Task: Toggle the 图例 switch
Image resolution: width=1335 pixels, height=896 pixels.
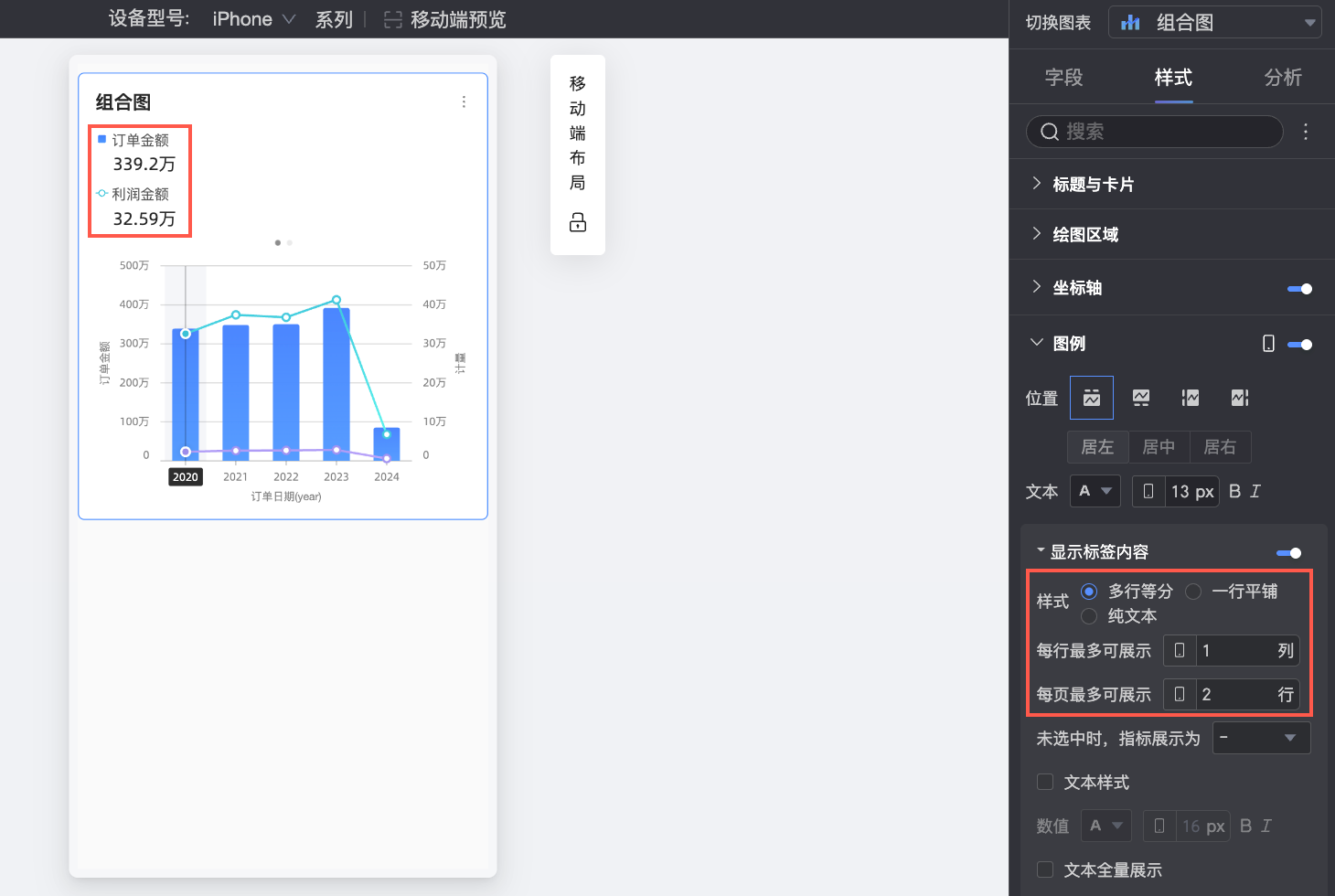Action: 1300,345
